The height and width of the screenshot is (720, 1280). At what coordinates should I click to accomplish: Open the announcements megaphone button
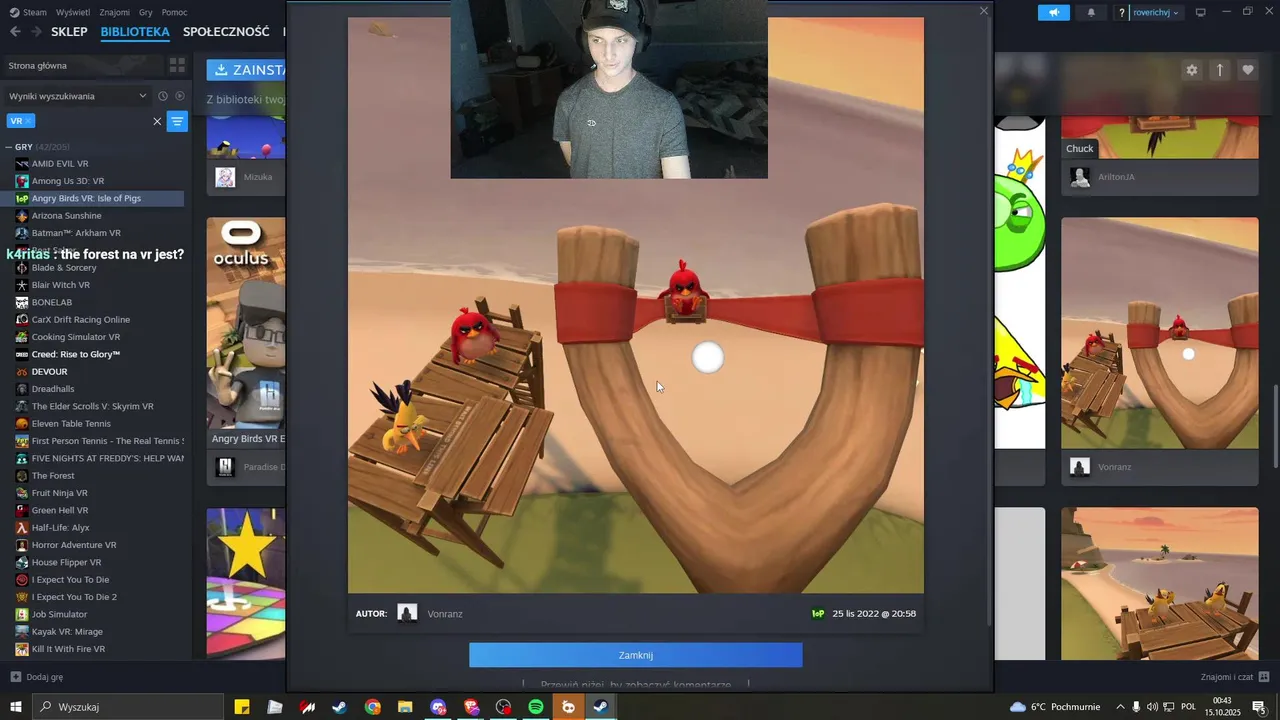tap(1054, 12)
